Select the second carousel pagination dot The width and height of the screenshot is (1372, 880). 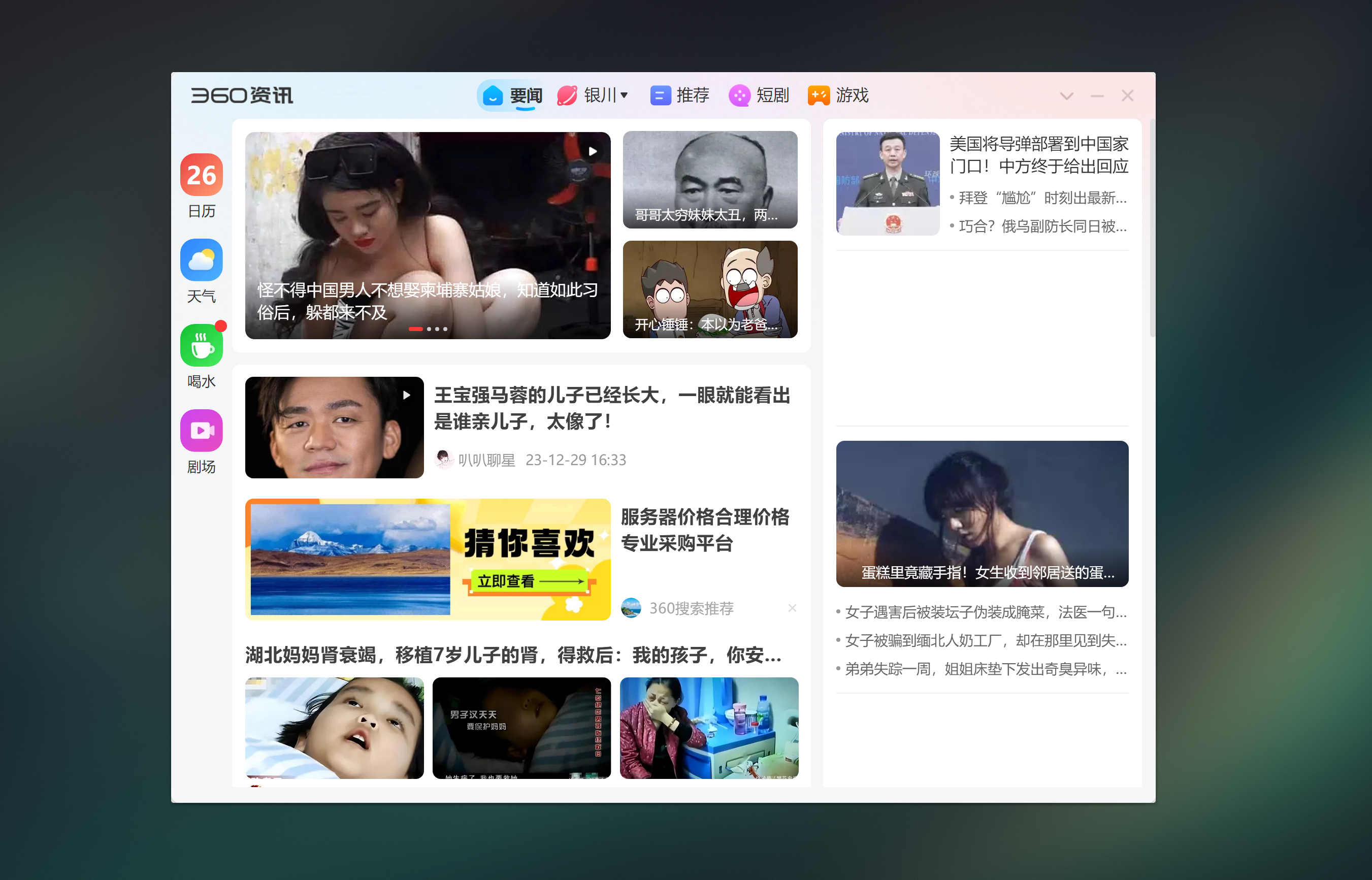pos(429,329)
